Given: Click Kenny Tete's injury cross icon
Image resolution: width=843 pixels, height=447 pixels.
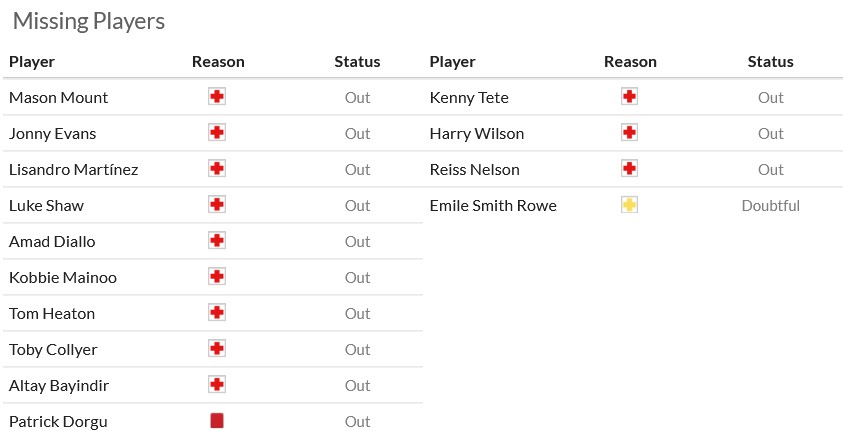Looking at the screenshot, I should click(x=629, y=97).
